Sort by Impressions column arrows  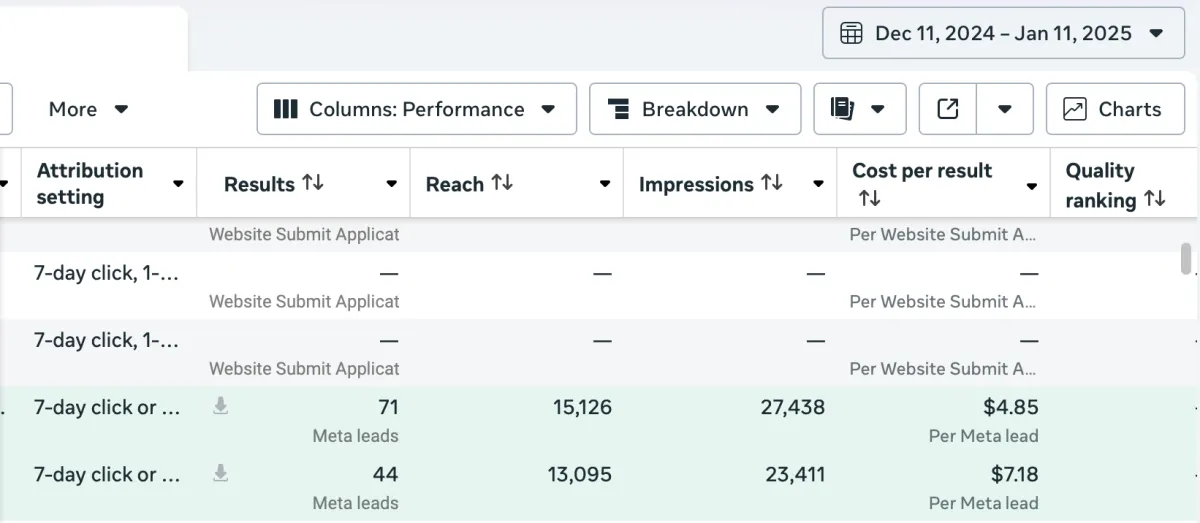point(771,183)
